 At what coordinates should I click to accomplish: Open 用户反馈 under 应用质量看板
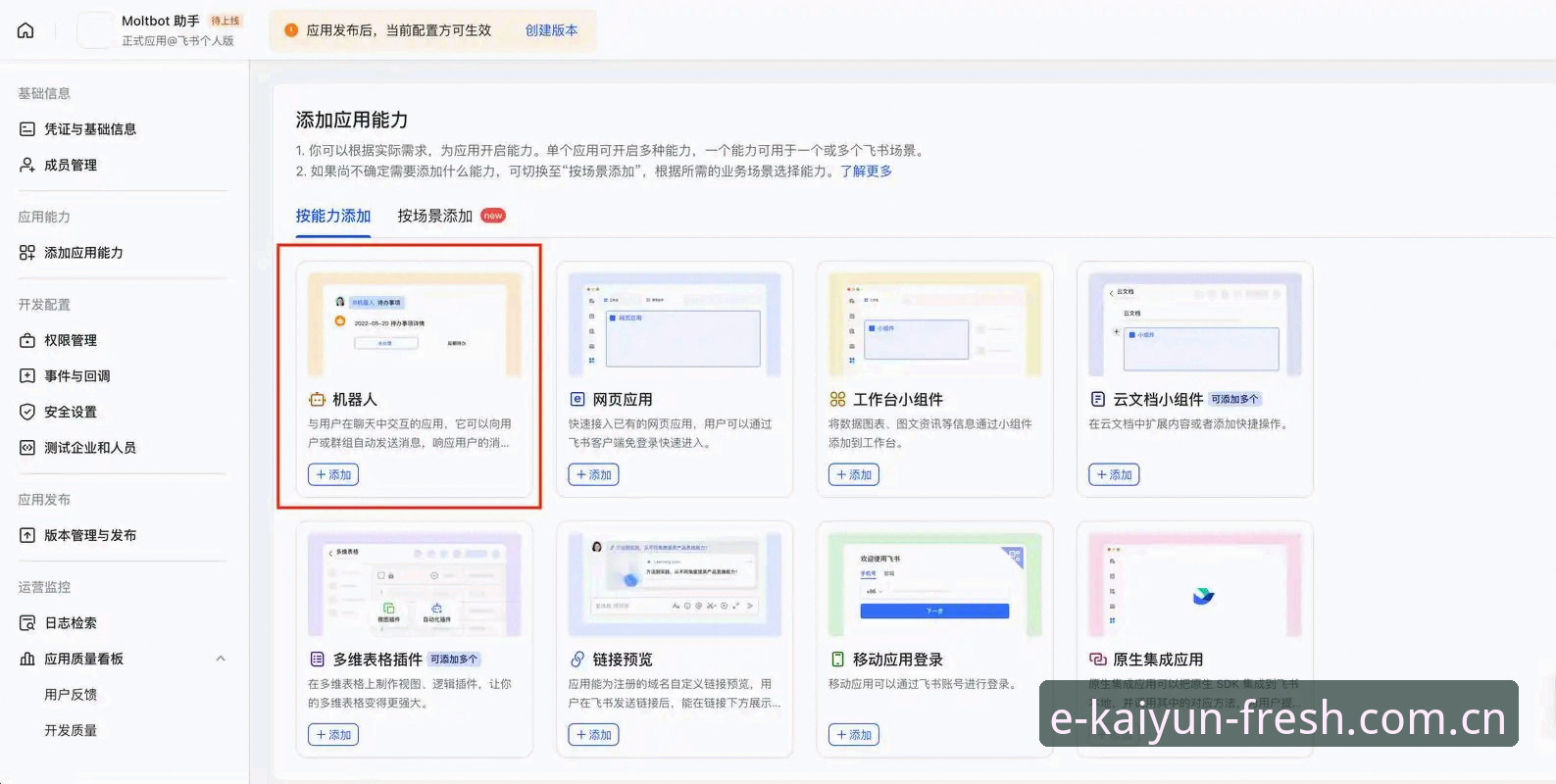(71, 695)
